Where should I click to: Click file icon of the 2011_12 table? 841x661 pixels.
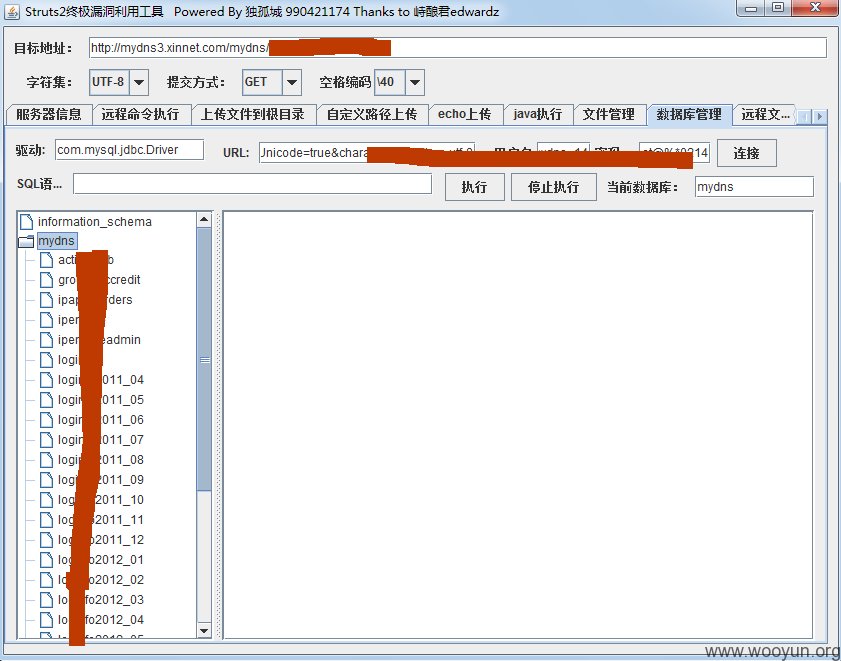pyautogui.click(x=47, y=540)
